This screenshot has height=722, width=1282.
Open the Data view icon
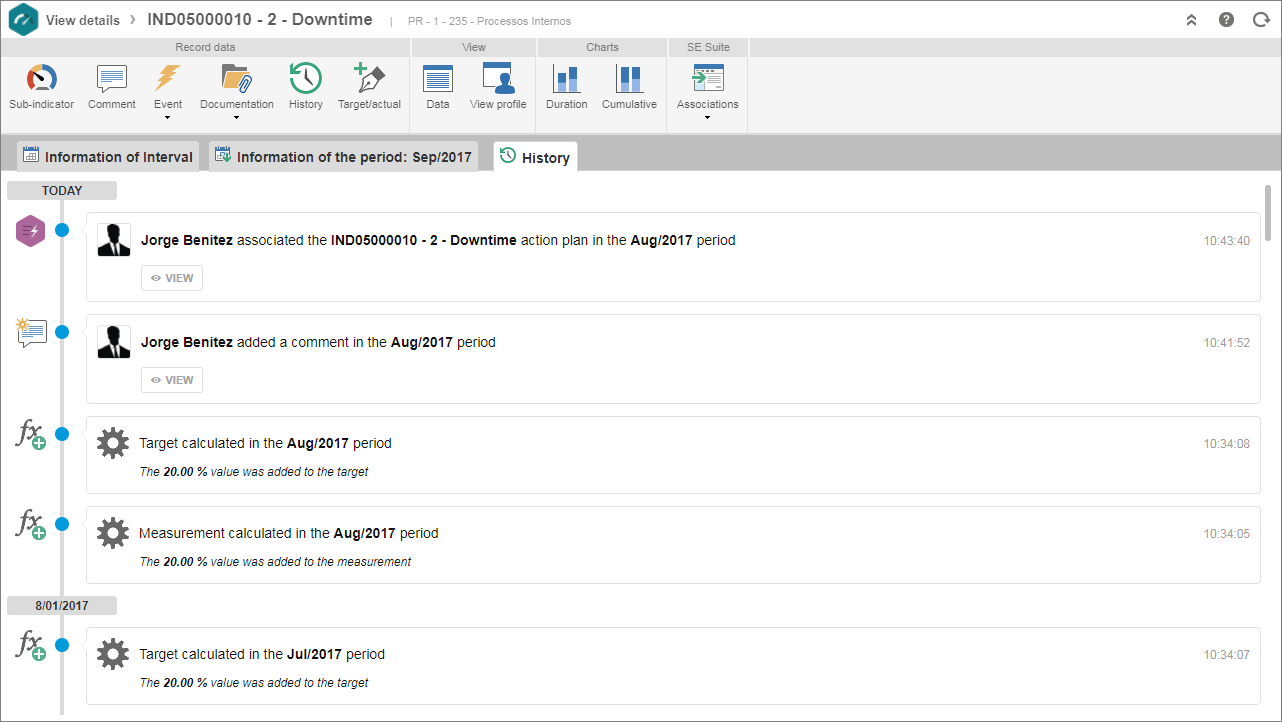pyautogui.click(x=438, y=78)
